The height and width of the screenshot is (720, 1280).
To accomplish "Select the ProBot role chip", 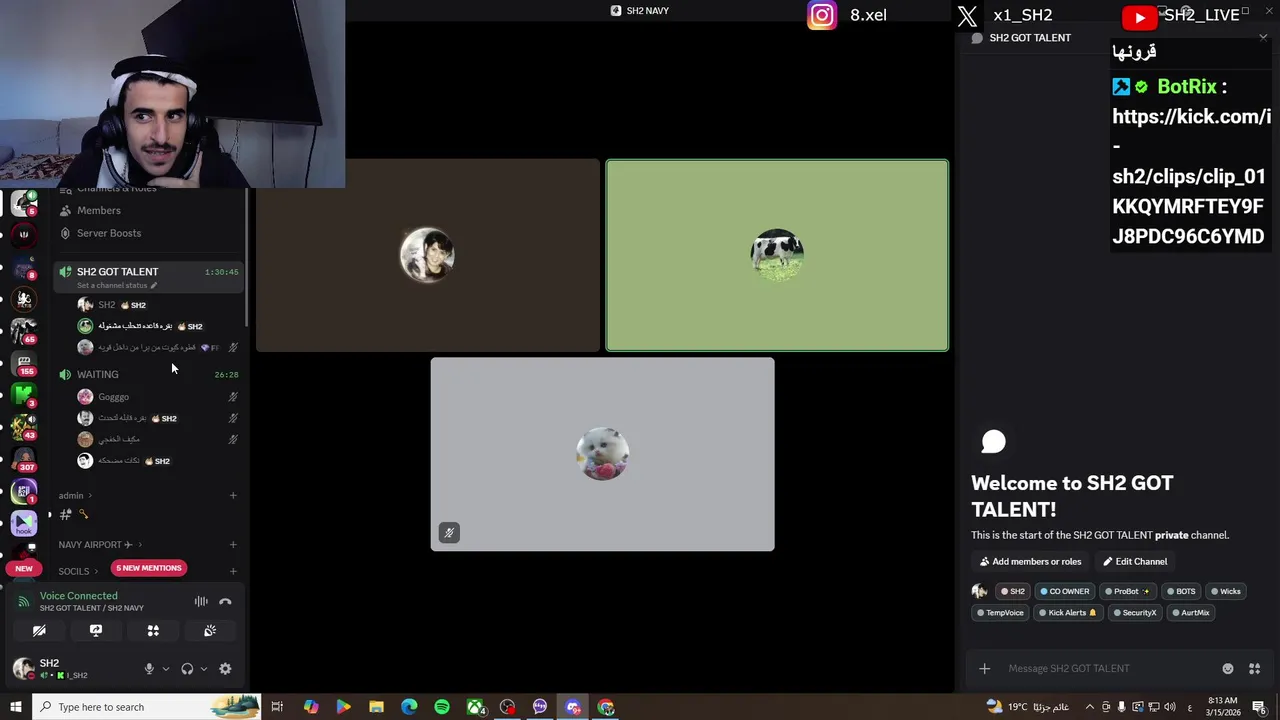I will click(x=1128, y=591).
